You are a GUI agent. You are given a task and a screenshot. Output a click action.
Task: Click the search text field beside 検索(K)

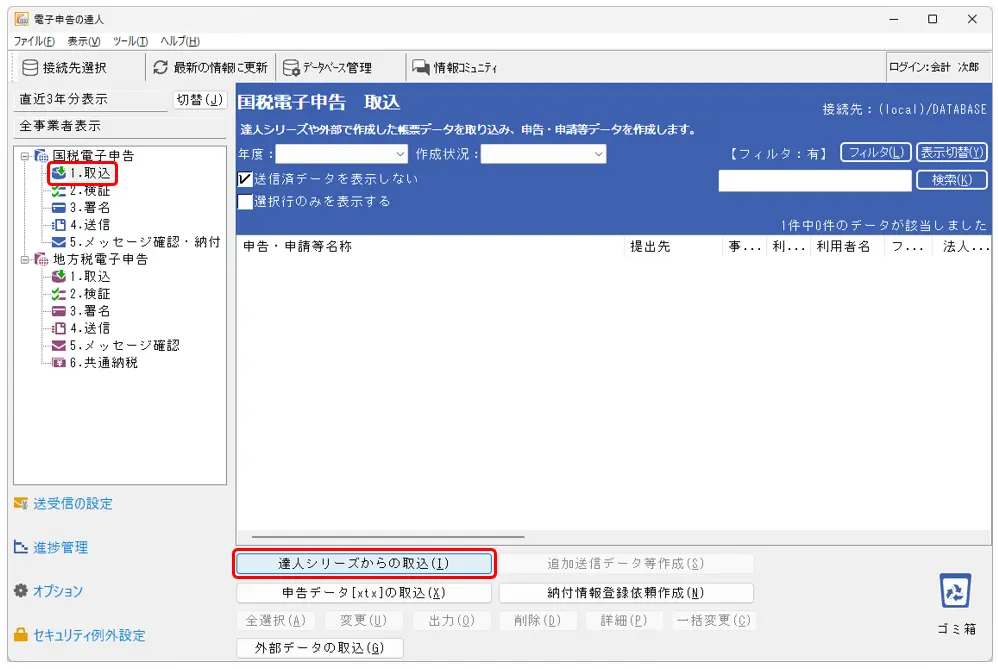pos(814,180)
